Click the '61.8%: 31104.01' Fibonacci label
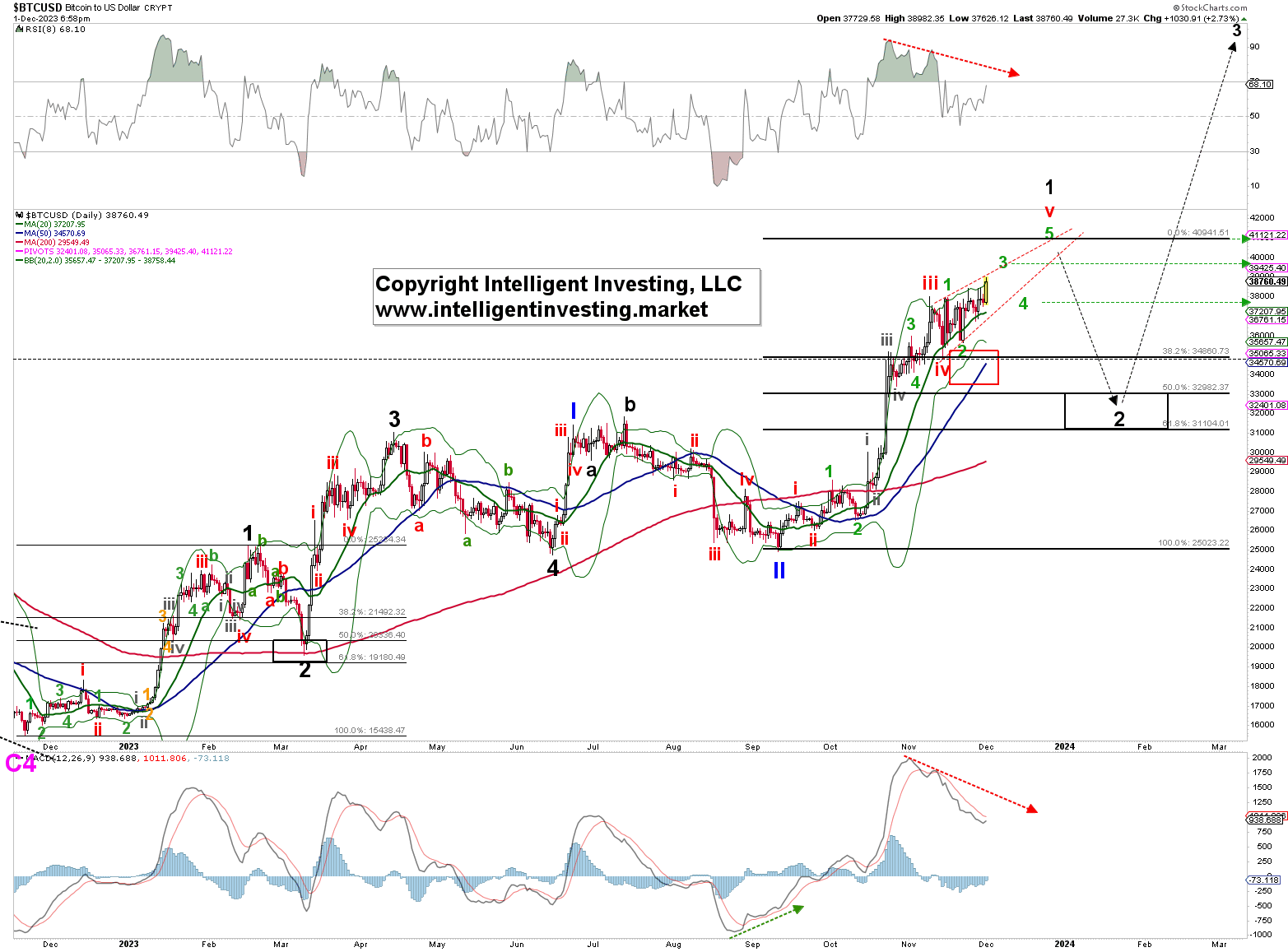This screenshot has height=952, width=1288. click(1196, 423)
